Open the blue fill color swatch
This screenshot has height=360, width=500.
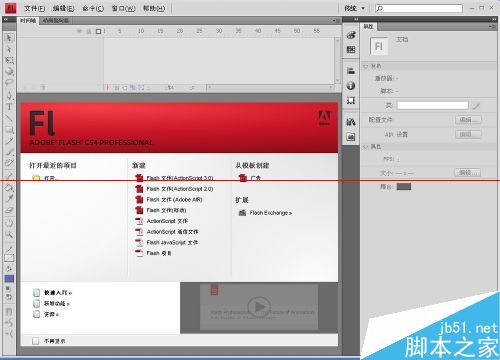pos(9,278)
